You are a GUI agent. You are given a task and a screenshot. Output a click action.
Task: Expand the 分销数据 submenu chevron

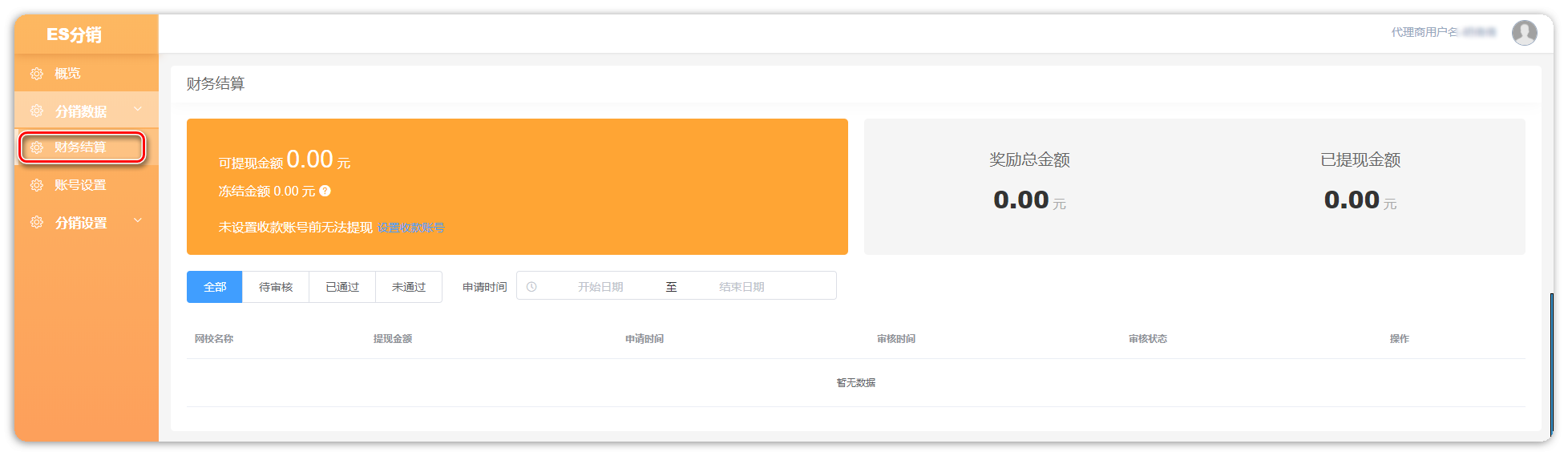(x=138, y=110)
